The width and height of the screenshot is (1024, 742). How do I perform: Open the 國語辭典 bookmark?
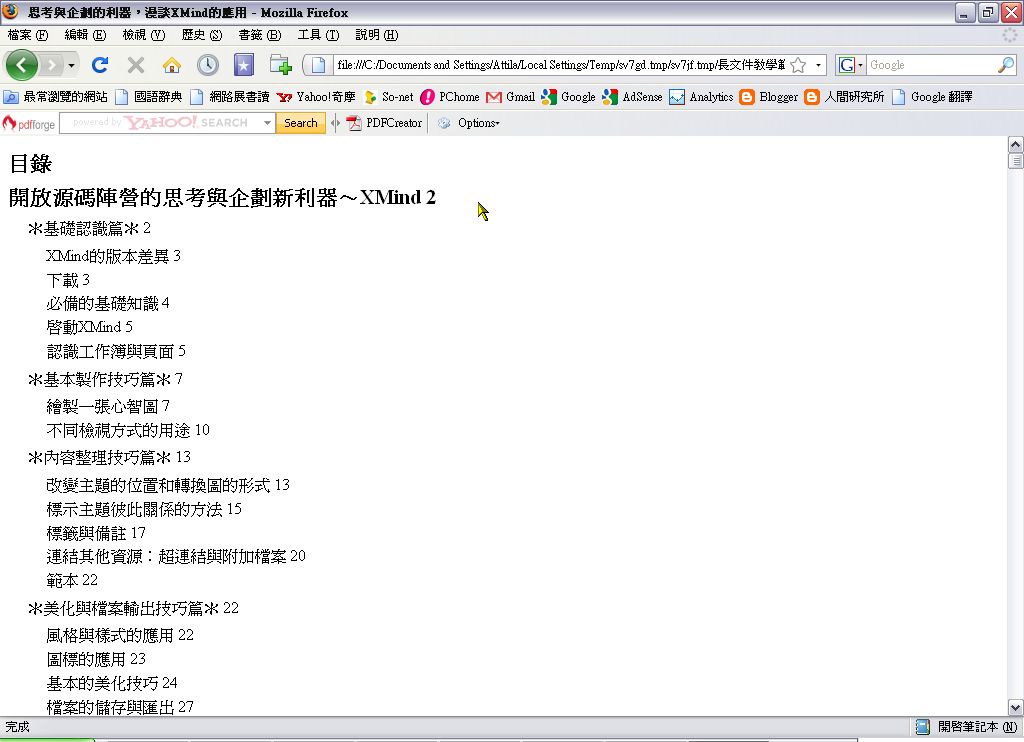click(149, 97)
